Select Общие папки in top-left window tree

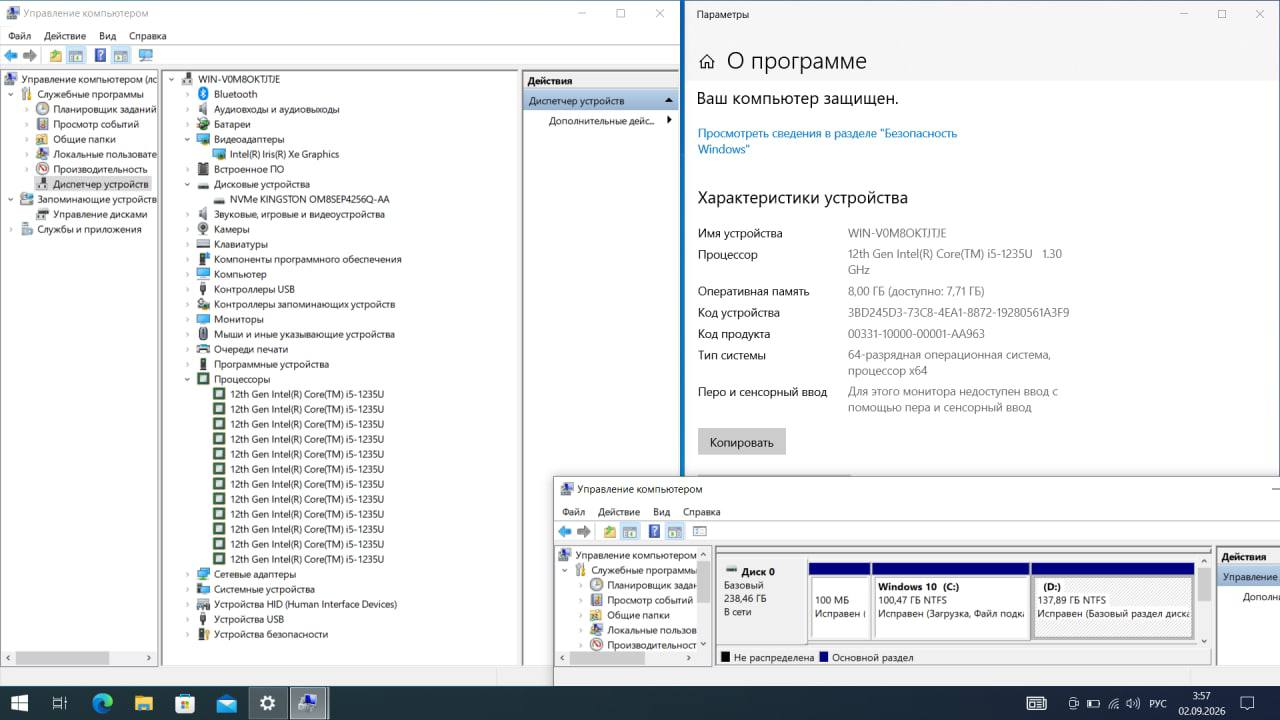click(x=85, y=139)
